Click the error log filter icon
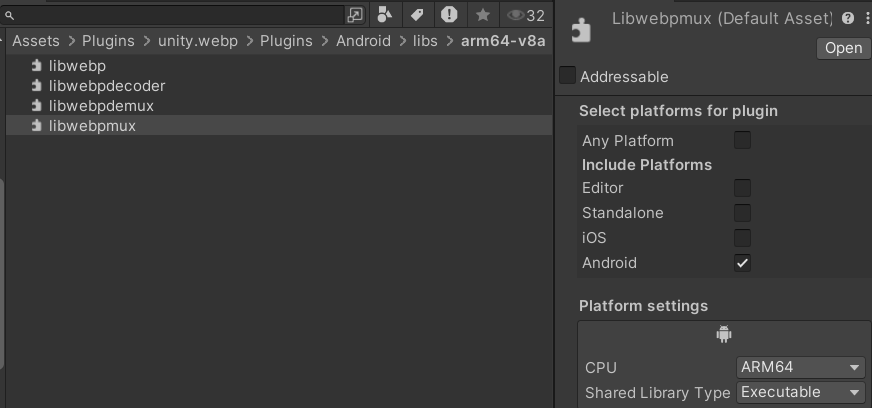 tap(449, 14)
